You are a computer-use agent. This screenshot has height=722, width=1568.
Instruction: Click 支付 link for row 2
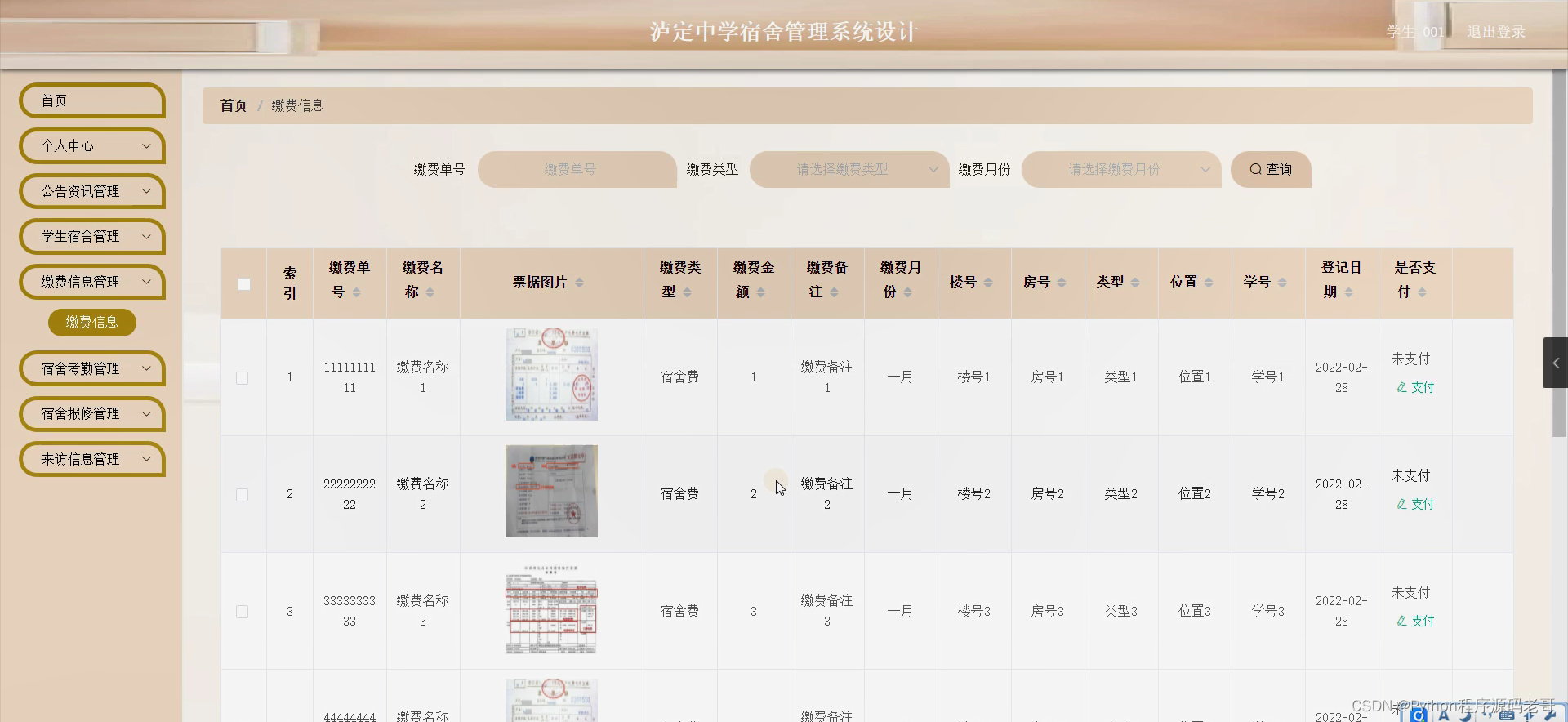tap(1415, 504)
